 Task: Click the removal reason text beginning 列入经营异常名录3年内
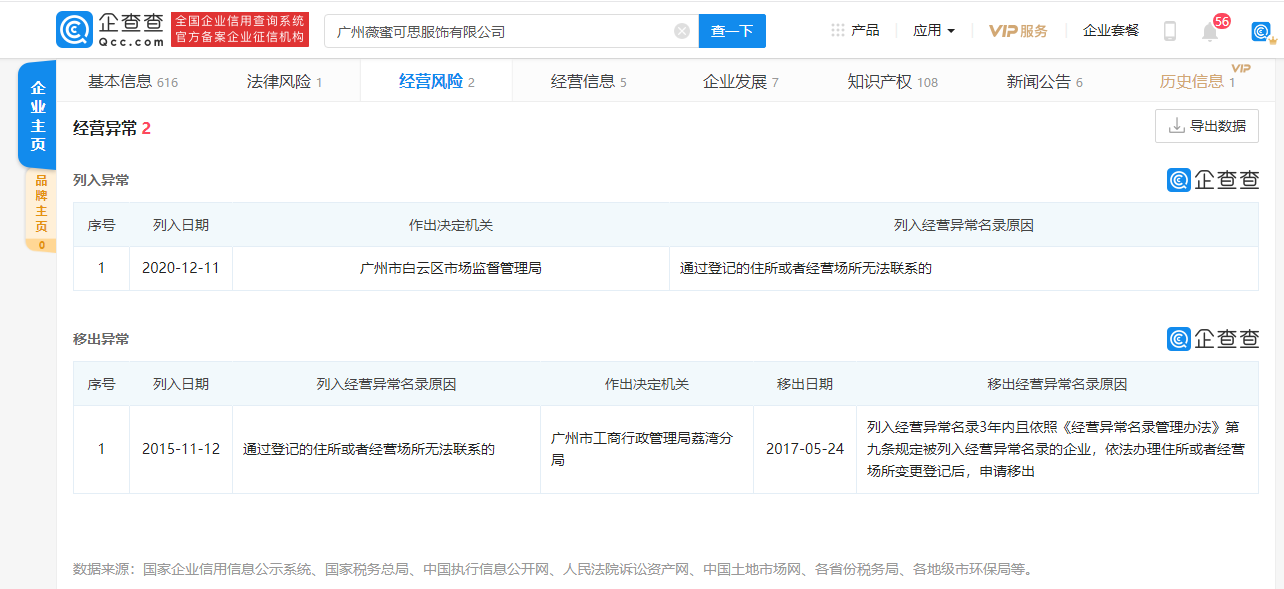click(1056, 449)
